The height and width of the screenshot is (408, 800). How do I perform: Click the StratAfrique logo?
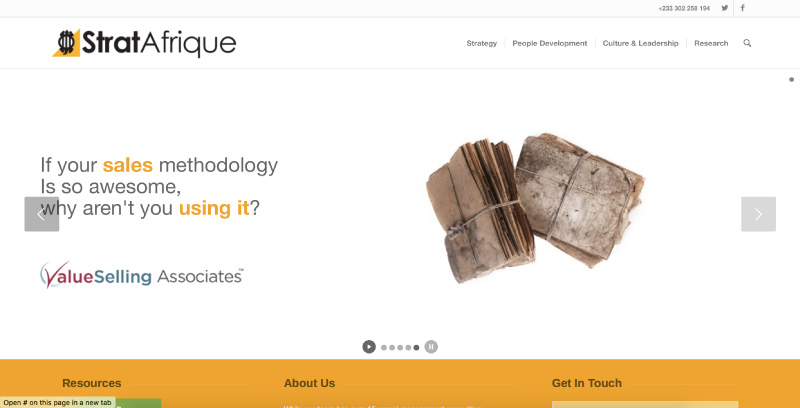[x=144, y=43]
